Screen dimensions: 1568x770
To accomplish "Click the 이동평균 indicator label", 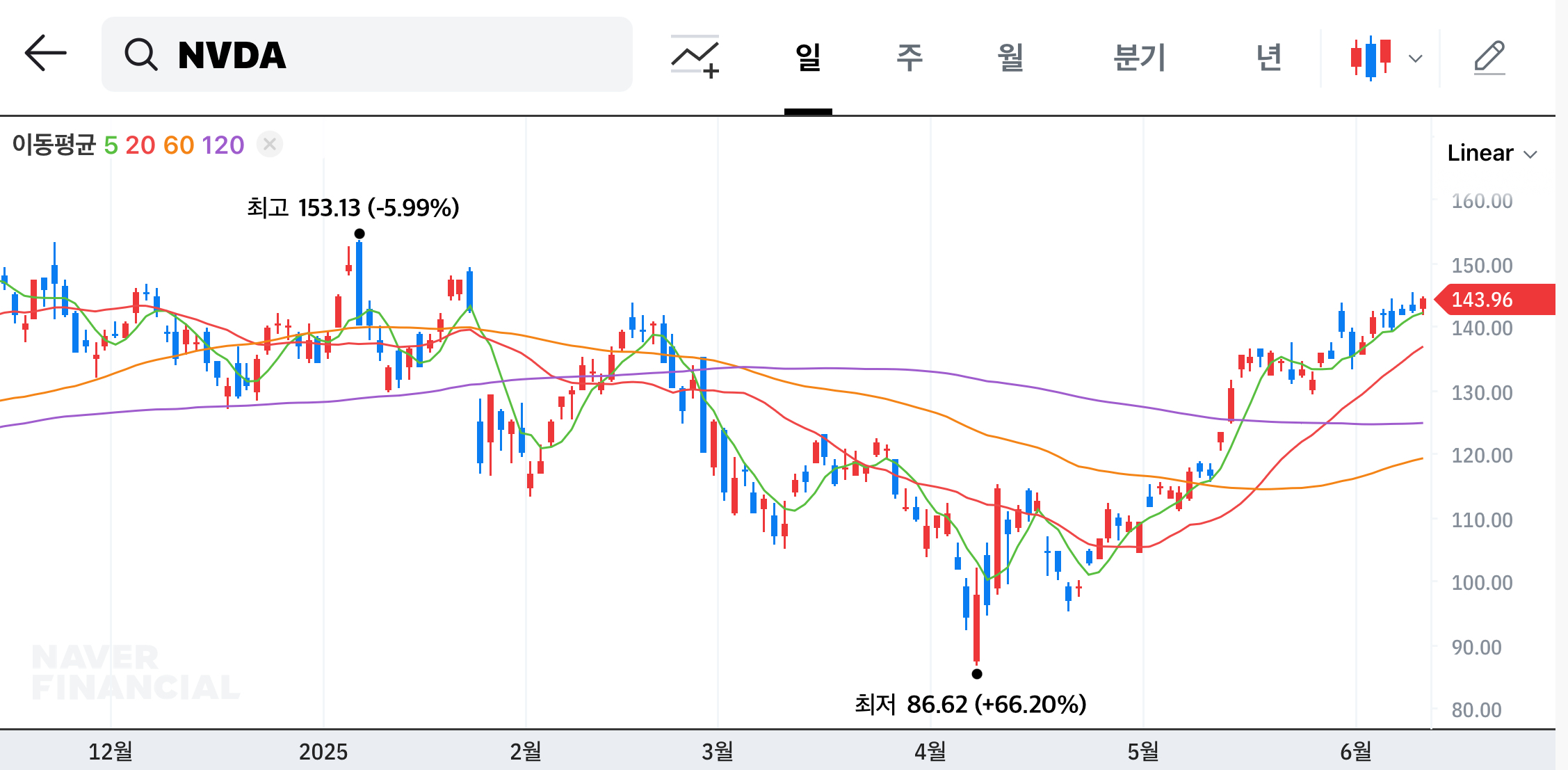I will [54, 145].
